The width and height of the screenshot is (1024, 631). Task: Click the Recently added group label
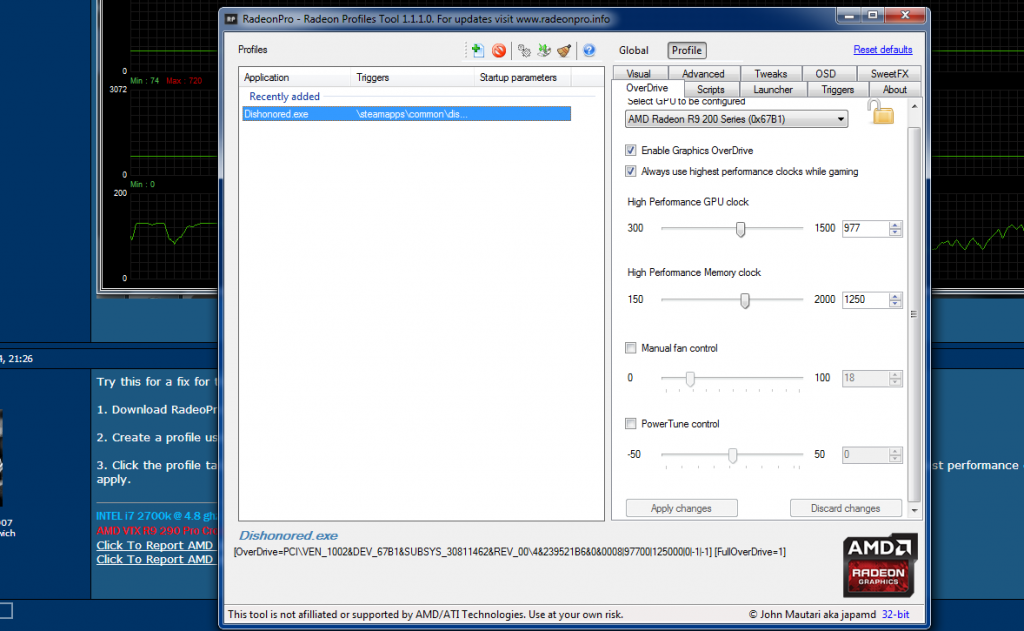[x=284, y=96]
